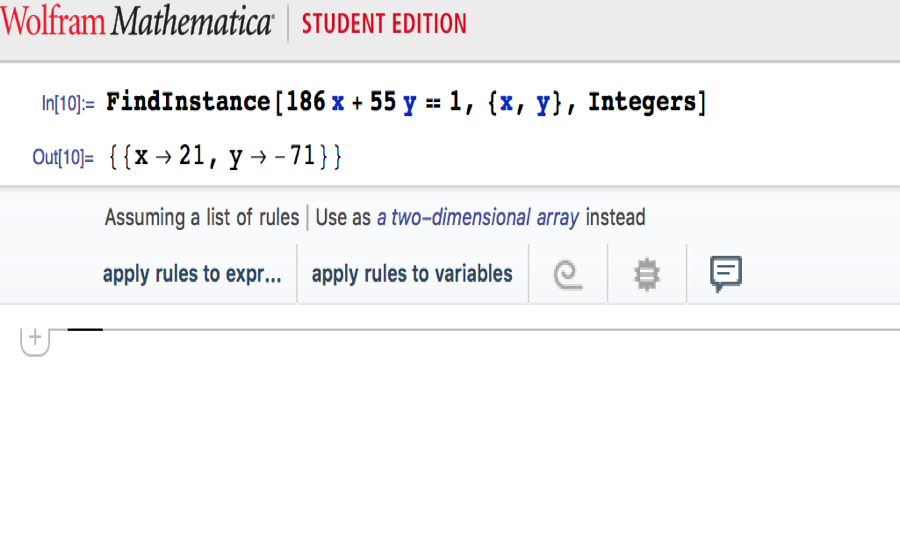Click the coefficient 186 in the input

pyautogui.click(x=305, y=102)
